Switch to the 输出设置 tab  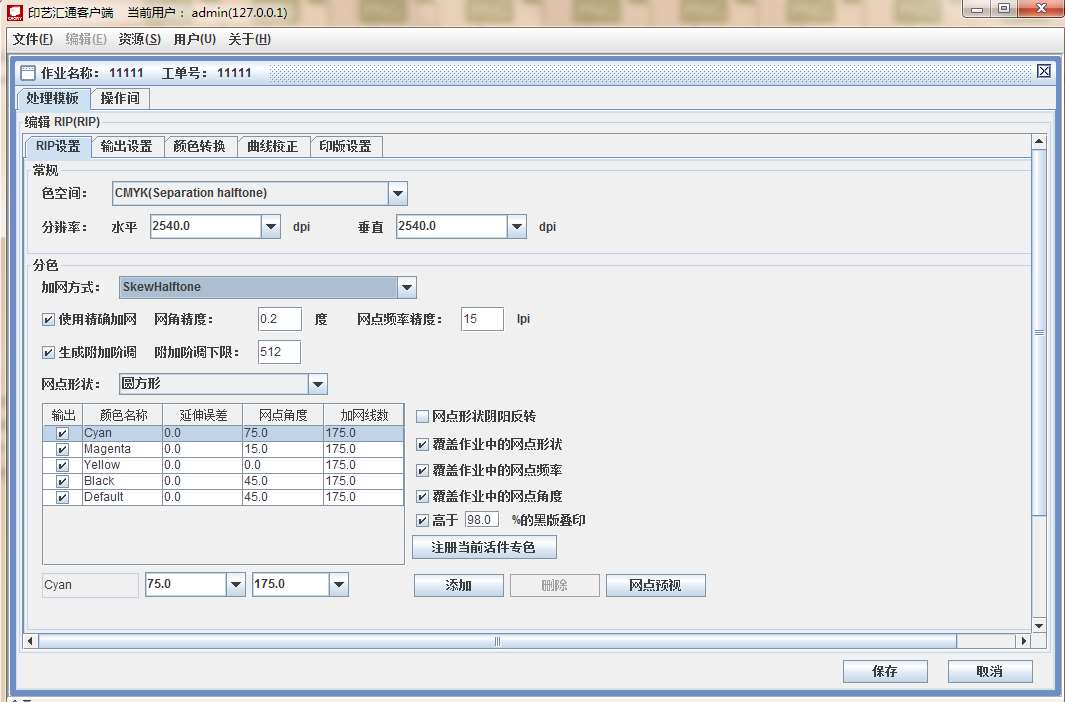pos(126,146)
